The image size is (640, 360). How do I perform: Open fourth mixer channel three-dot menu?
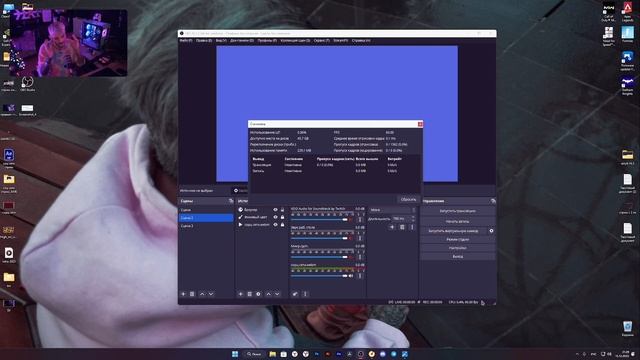(360, 276)
